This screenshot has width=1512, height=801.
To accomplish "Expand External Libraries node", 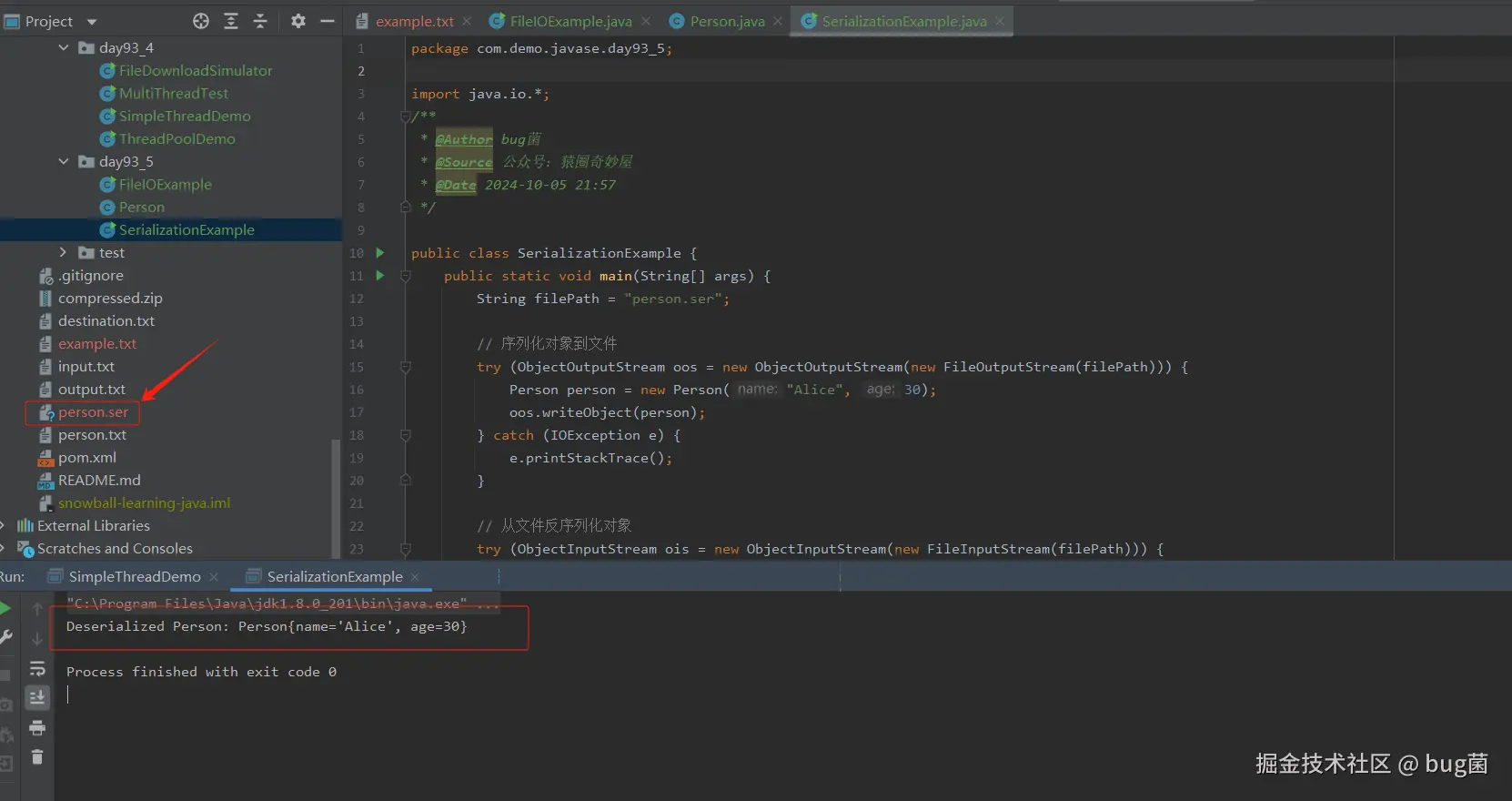I will (x=4, y=525).
